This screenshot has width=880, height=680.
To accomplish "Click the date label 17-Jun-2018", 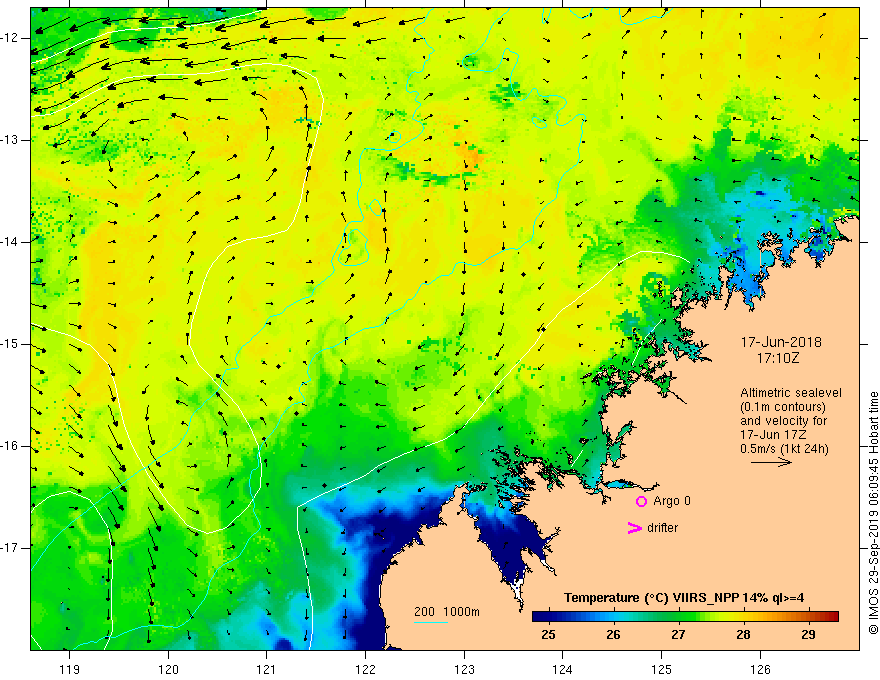I will coord(781,342).
